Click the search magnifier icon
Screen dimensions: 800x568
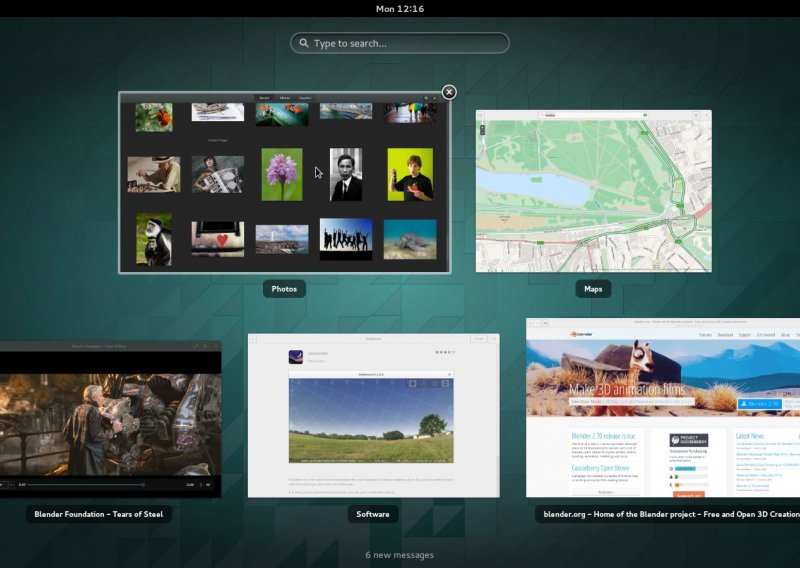point(304,43)
